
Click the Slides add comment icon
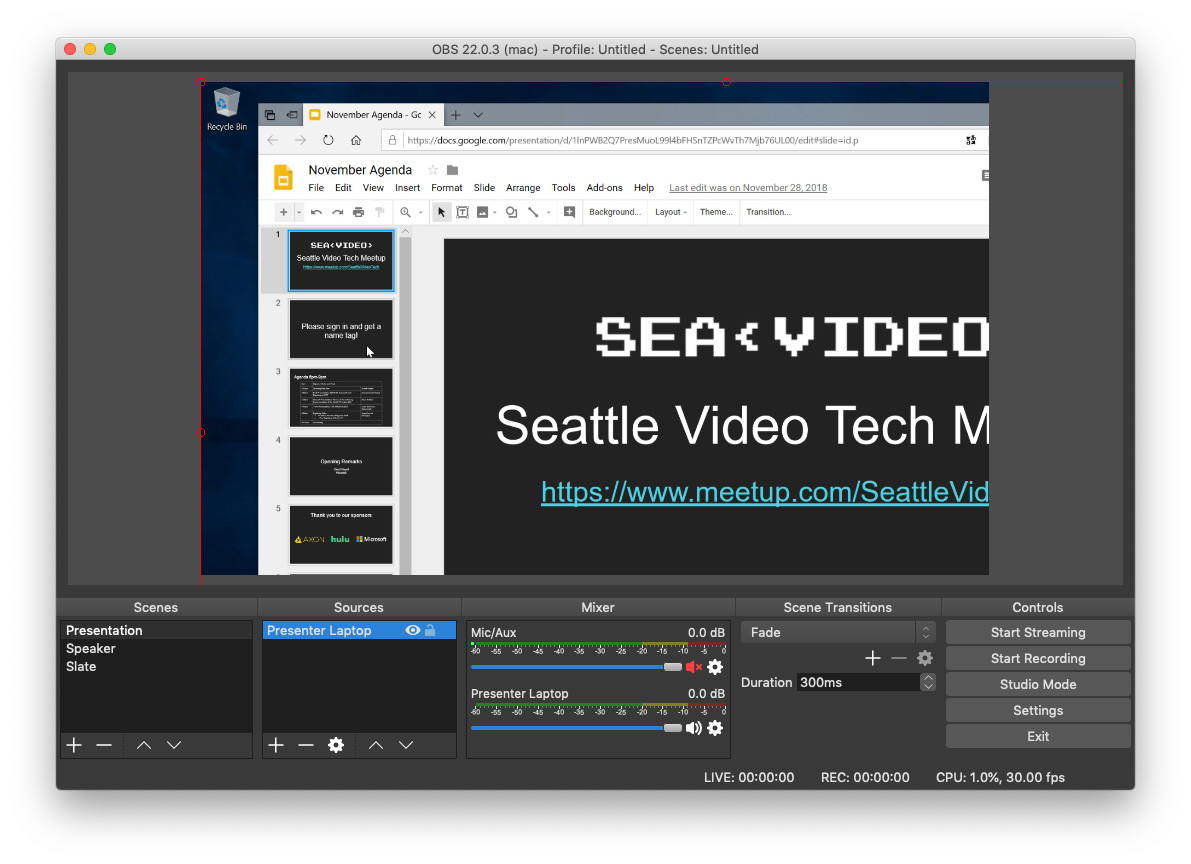569,212
